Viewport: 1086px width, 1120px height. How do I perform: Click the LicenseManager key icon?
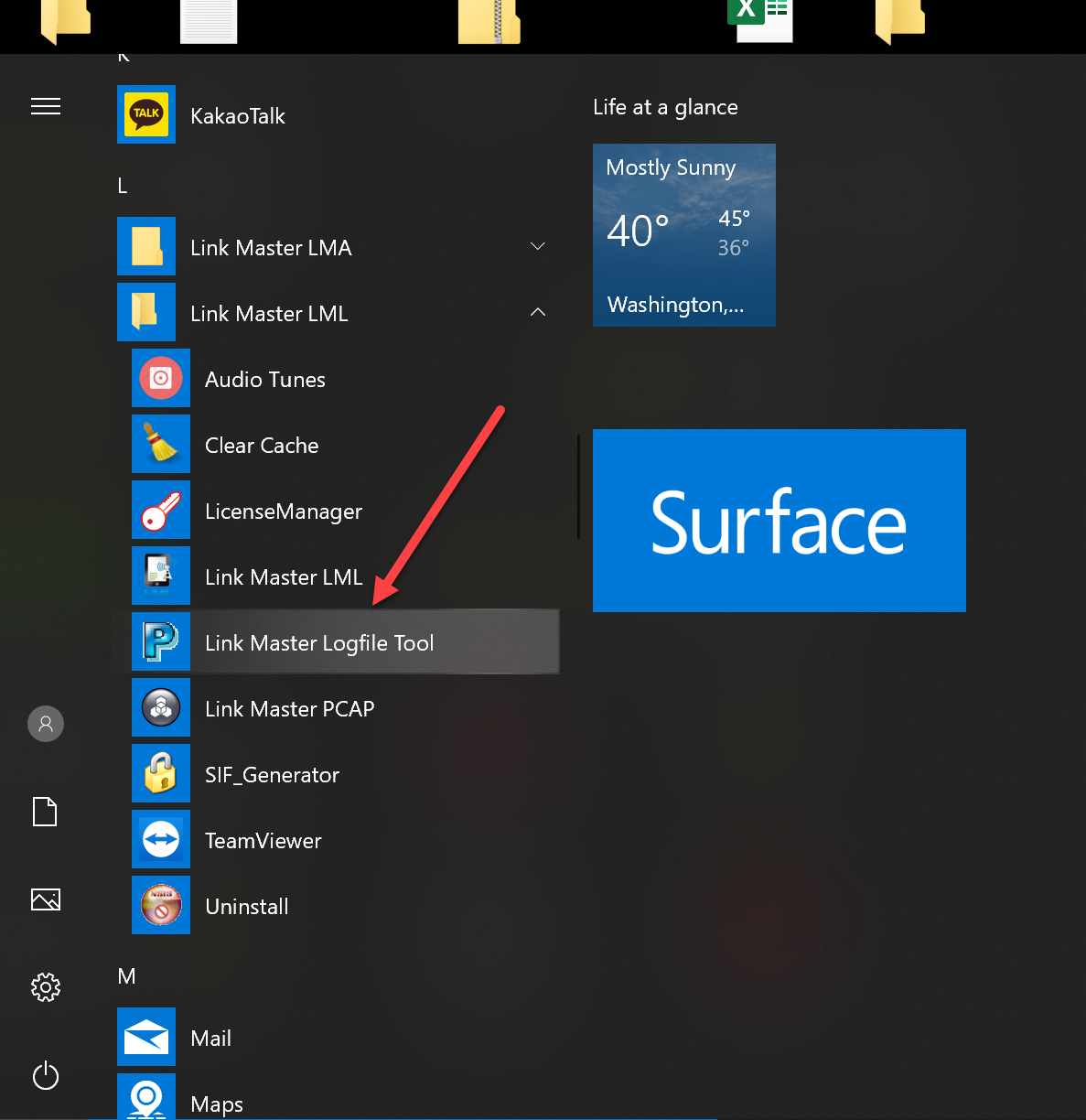click(161, 510)
